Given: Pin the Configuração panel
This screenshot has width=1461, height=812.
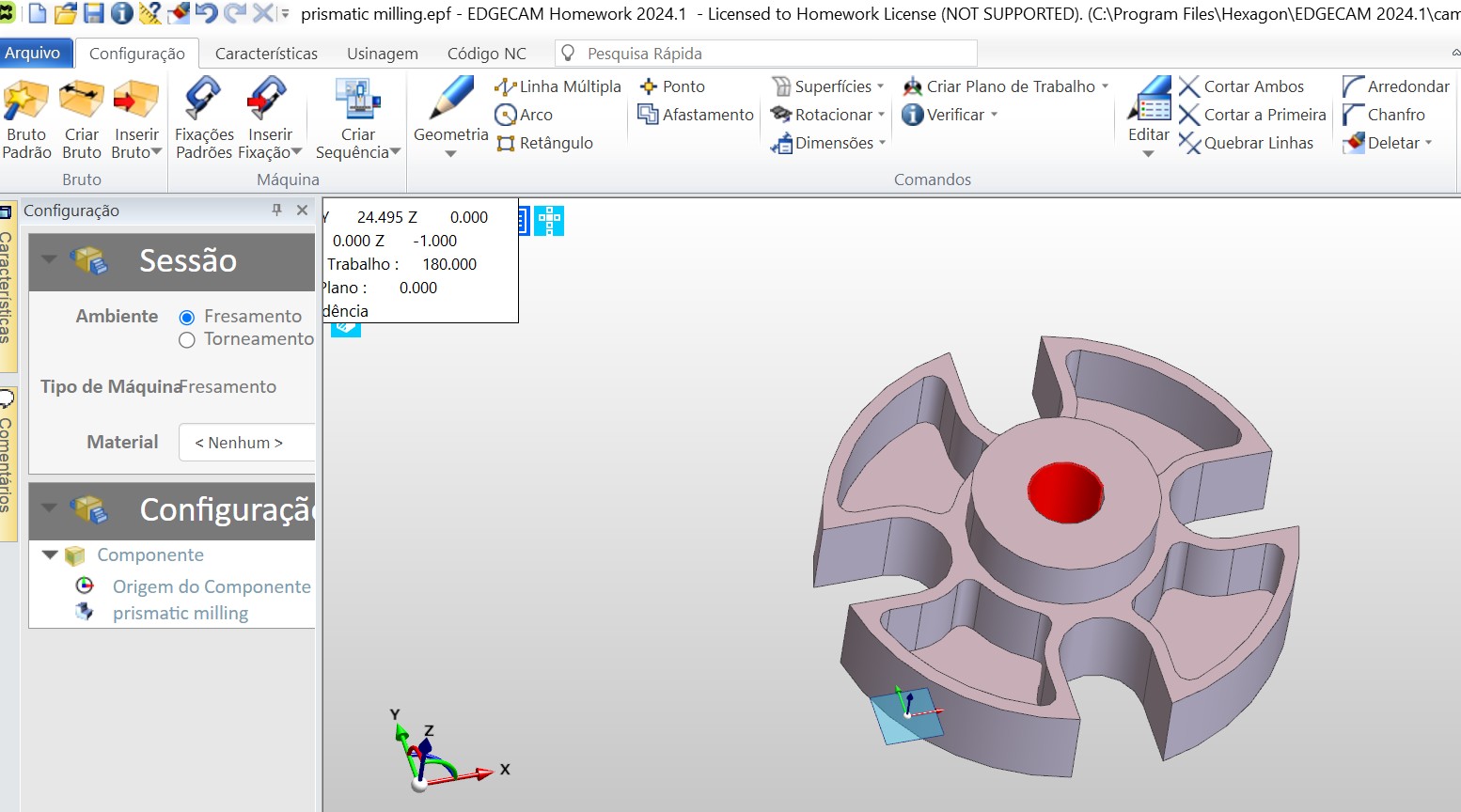Looking at the screenshot, I should [x=276, y=211].
